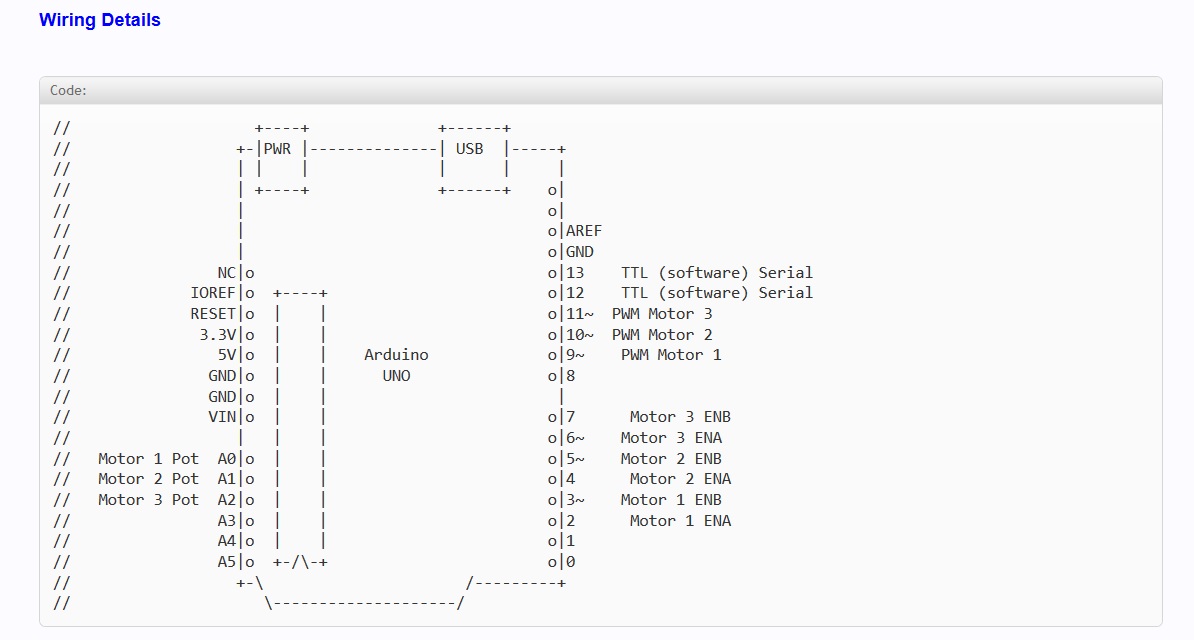
Task: Click the USB box label
Action: (470, 149)
